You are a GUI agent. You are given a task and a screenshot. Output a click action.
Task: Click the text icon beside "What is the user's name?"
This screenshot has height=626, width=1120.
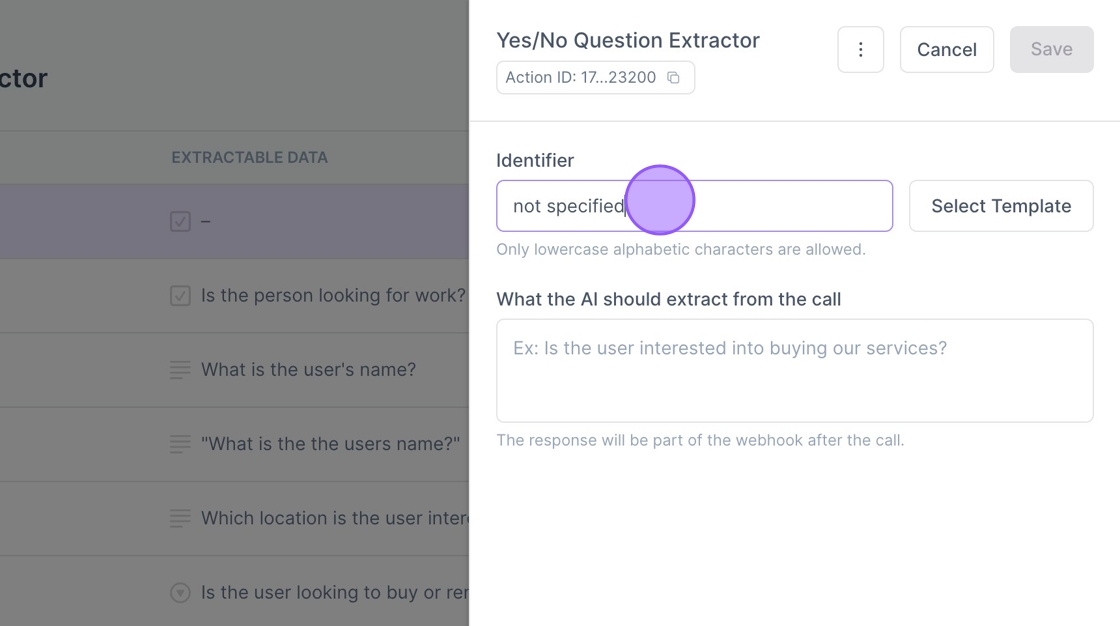tap(180, 370)
